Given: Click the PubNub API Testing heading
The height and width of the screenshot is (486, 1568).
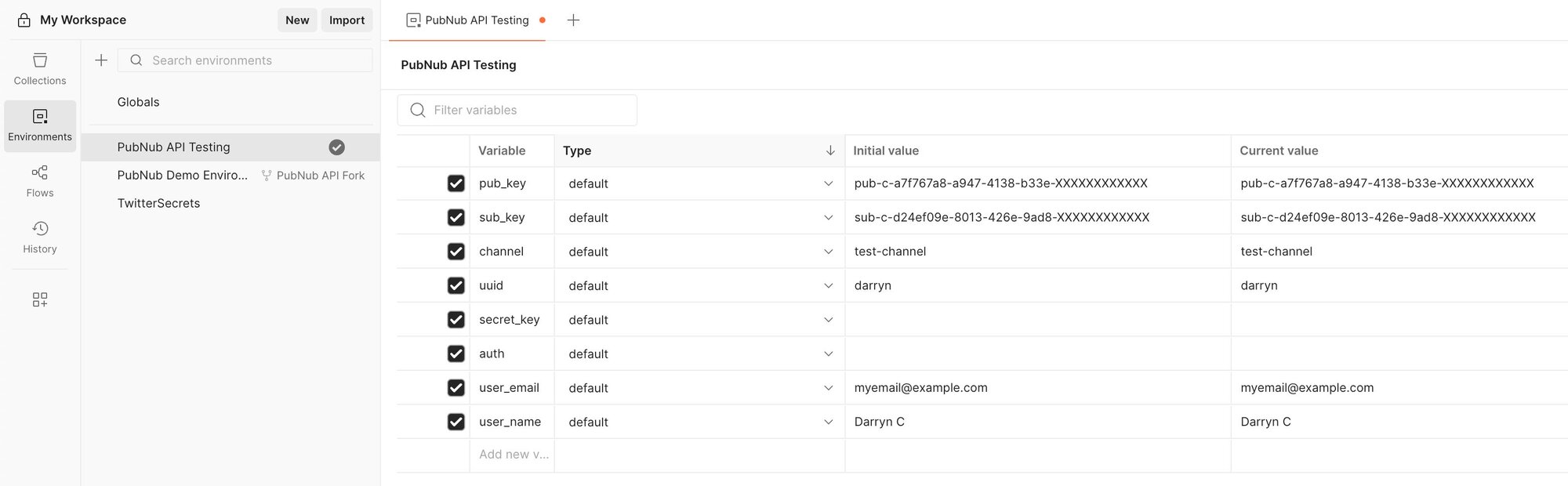Looking at the screenshot, I should pos(459,65).
